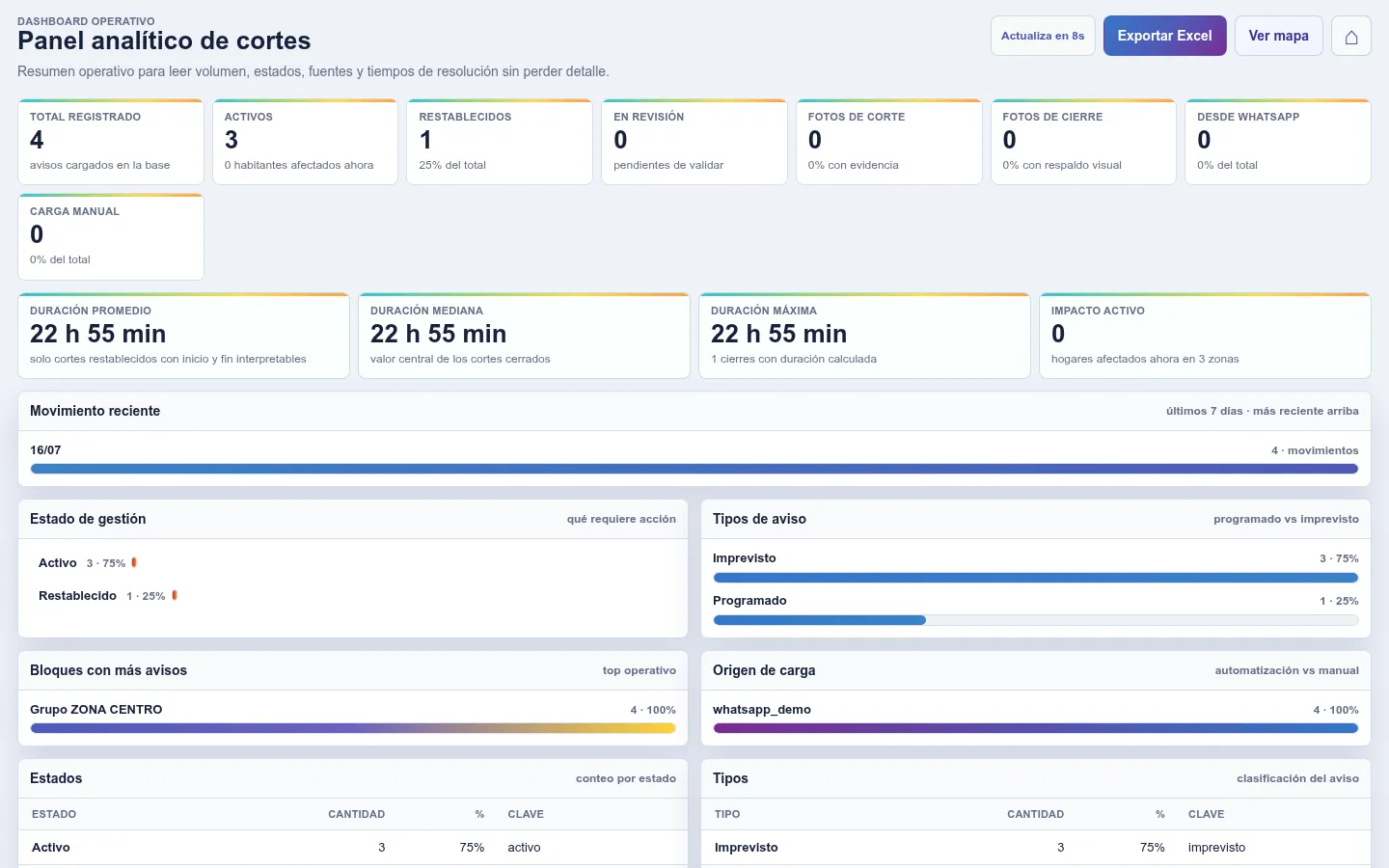
Task: Click the whatsapp_demo progress bar
Action: (1036, 728)
